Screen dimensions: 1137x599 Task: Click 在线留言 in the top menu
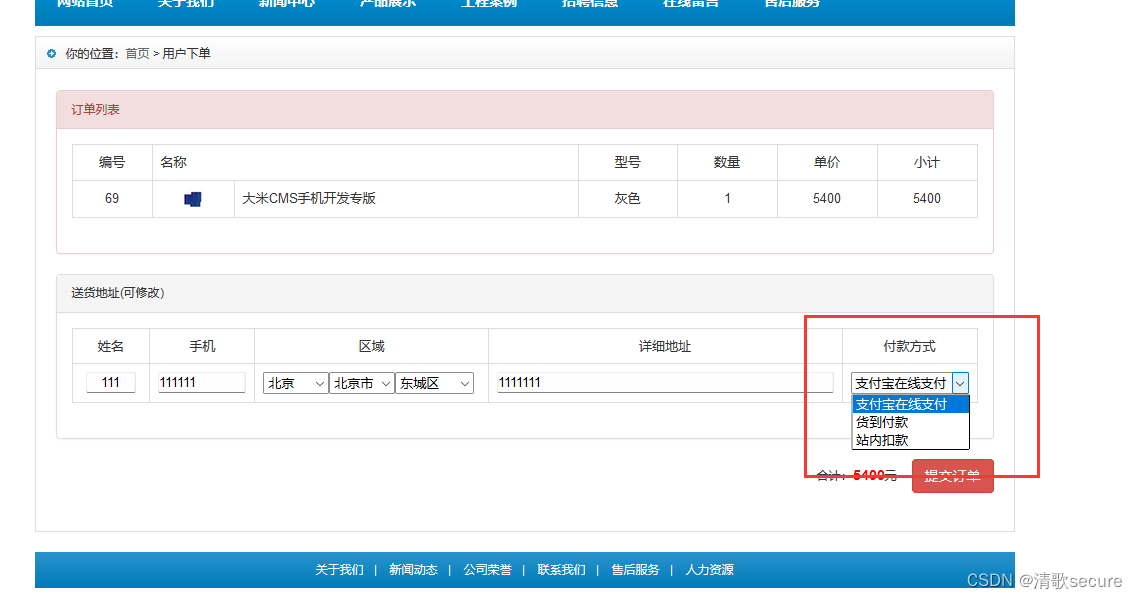click(689, 5)
